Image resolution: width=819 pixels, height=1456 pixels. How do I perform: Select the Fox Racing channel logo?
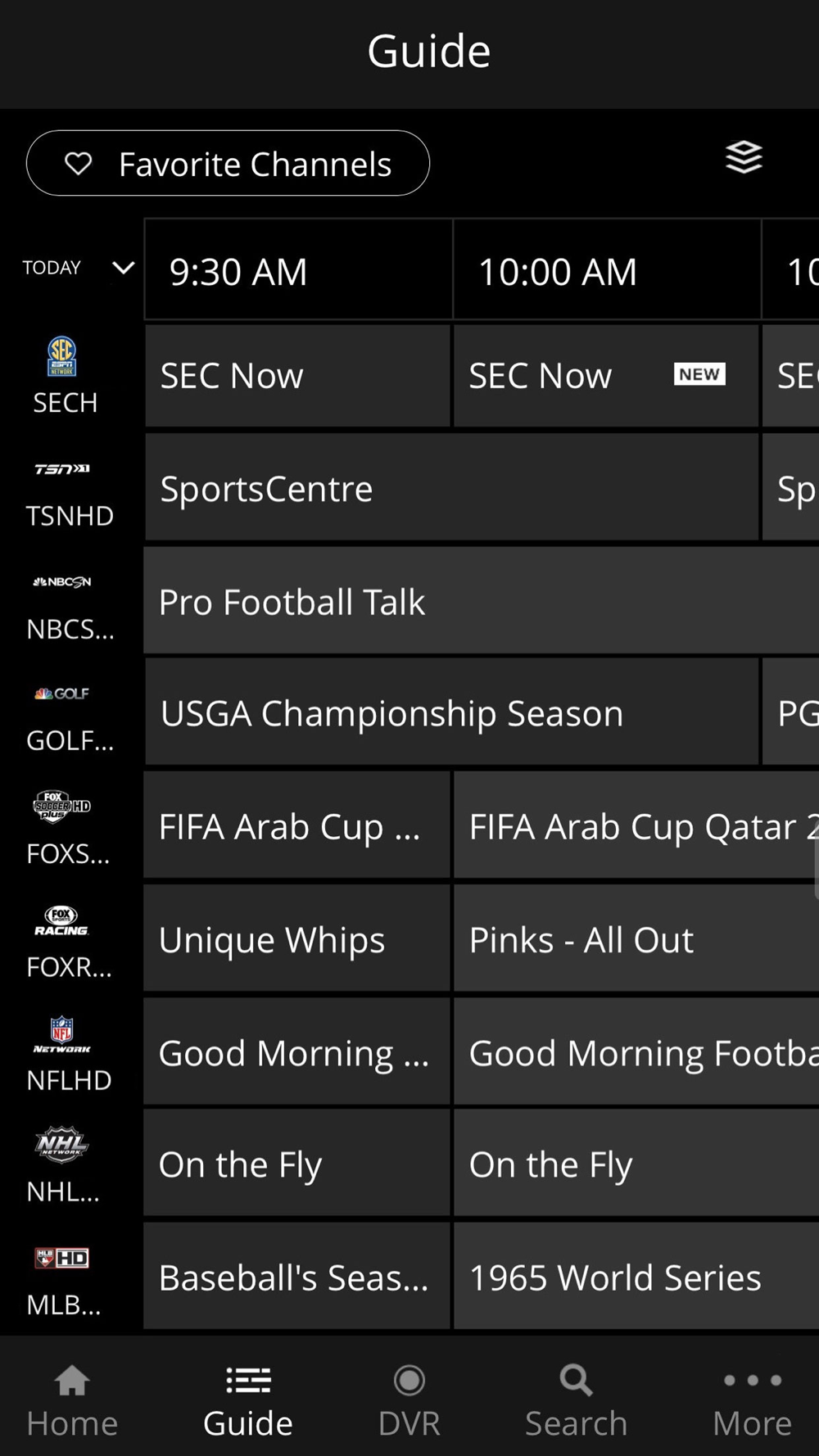(62, 920)
